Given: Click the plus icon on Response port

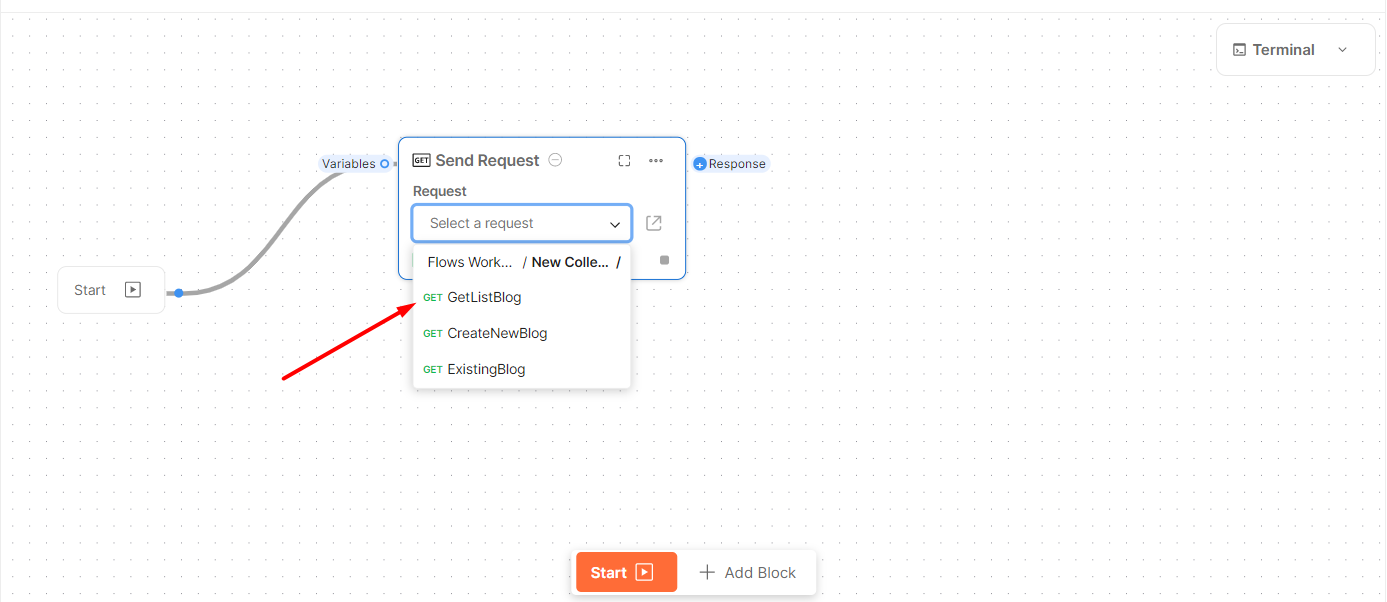Looking at the screenshot, I should point(700,164).
